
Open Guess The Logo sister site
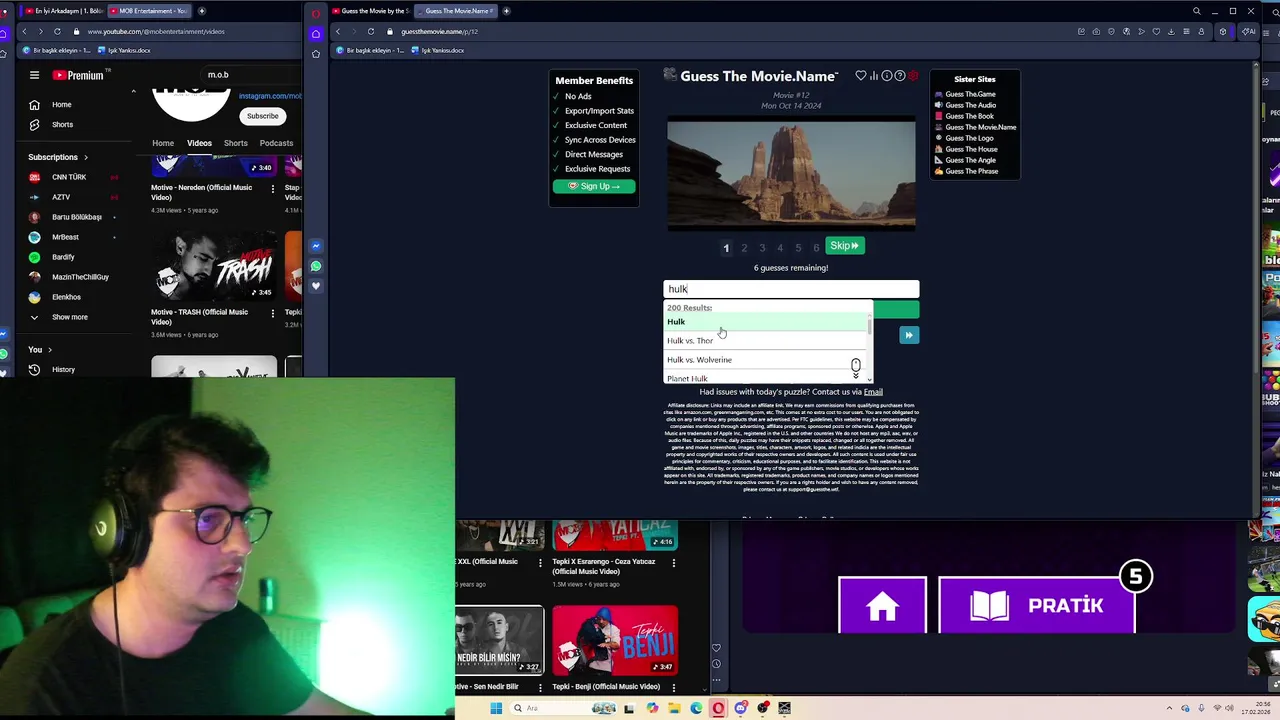coord(969,138)
